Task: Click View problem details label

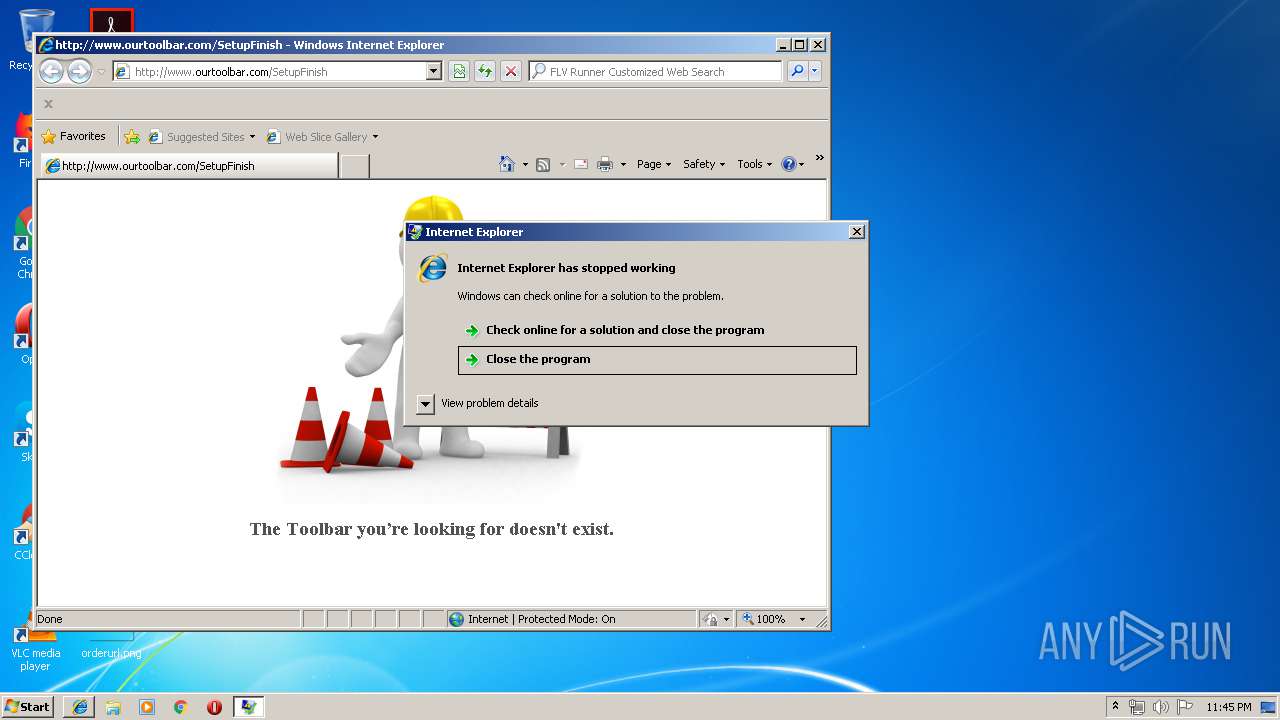Action: [490, 403]
